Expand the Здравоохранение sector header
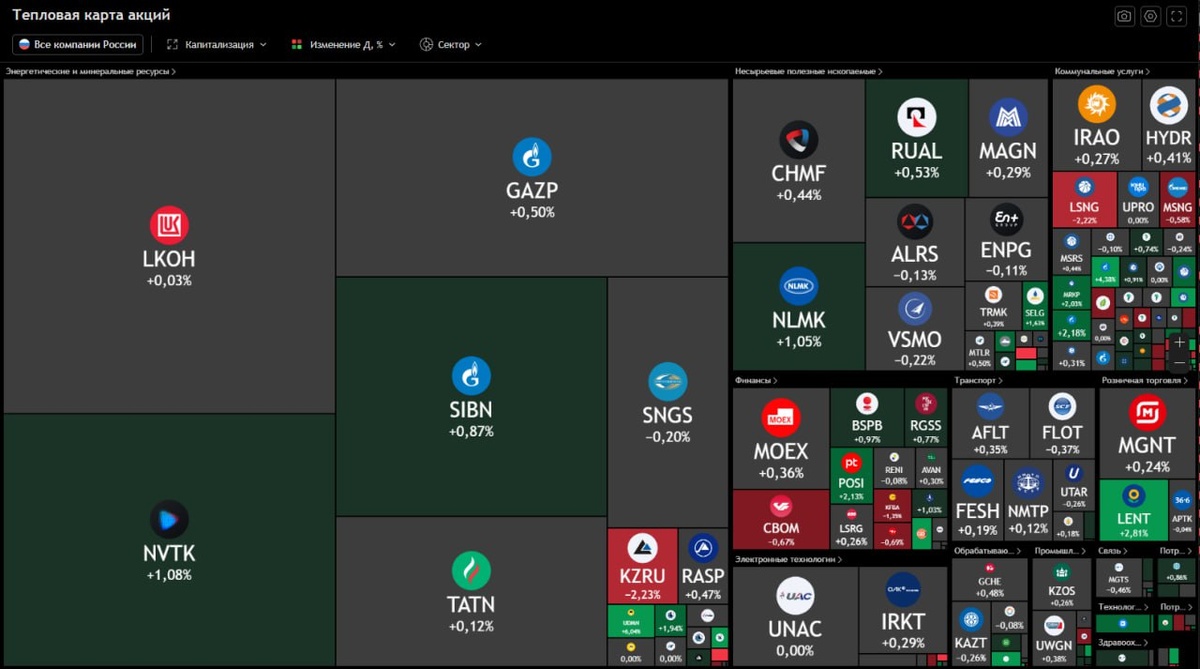This screenshot has height=669, width=1200. (1122, 643)
